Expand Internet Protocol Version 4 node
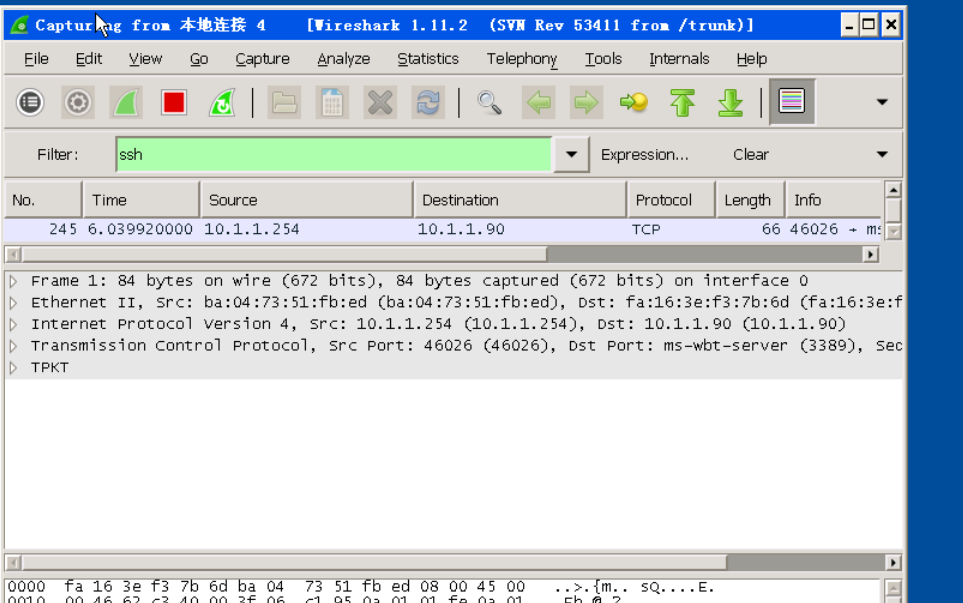Screen dimensions: 963x603 point(14,324)
